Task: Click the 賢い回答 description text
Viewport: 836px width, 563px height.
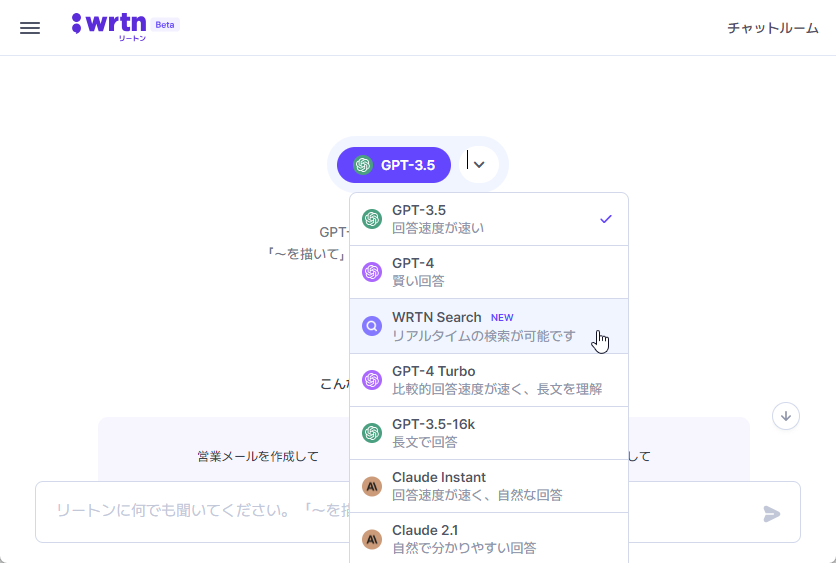Action: [x=418, y=281]
